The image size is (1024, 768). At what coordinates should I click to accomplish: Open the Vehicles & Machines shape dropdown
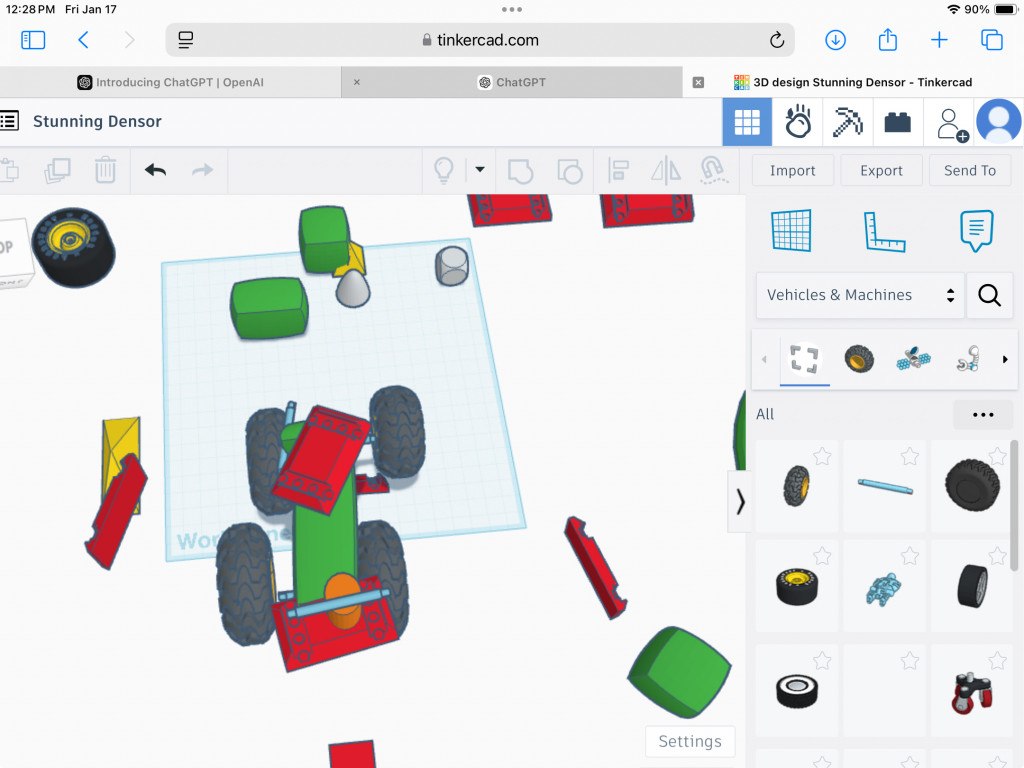[859, 295]
